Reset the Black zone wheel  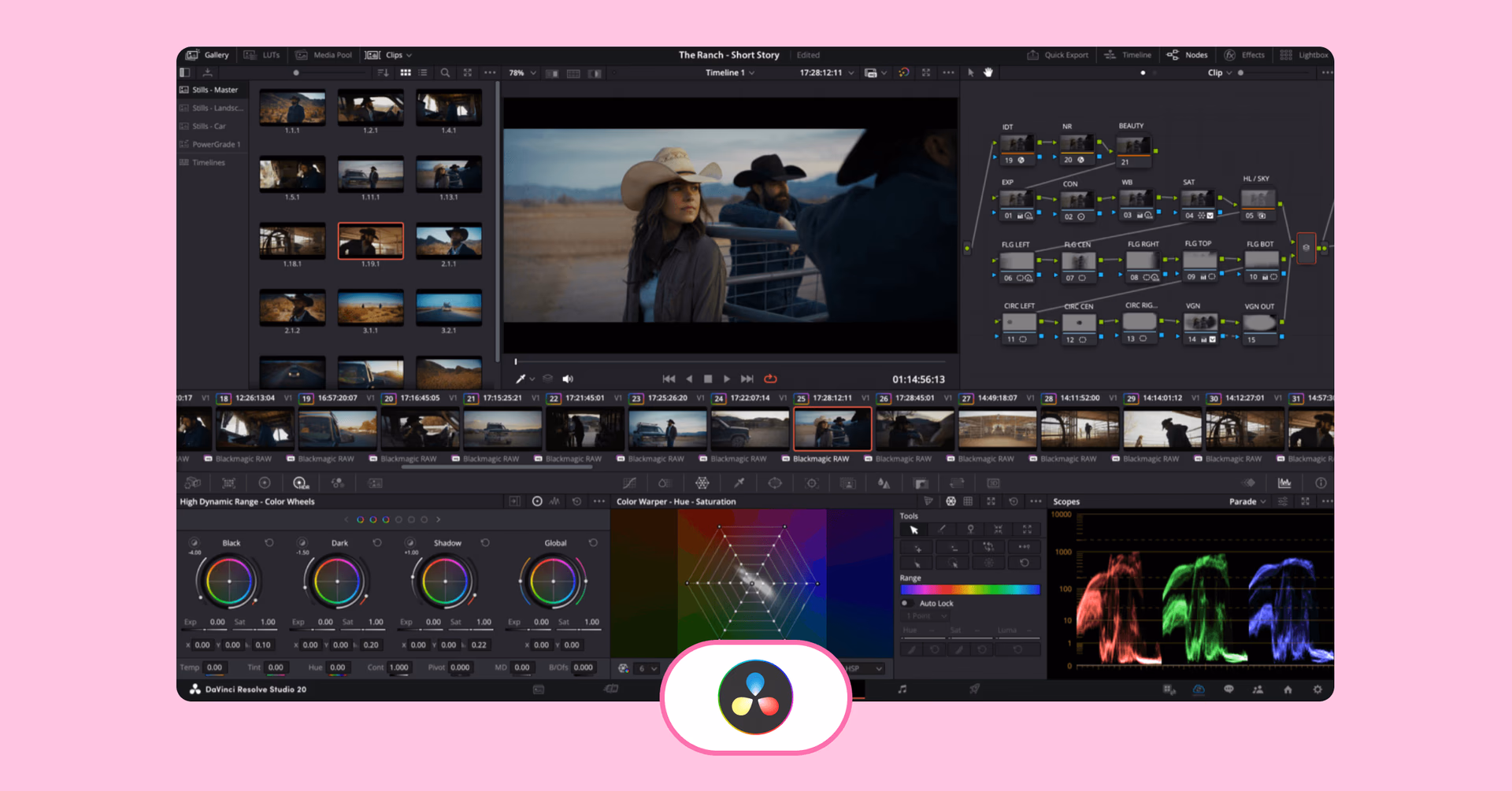click(x=269, y=543)
